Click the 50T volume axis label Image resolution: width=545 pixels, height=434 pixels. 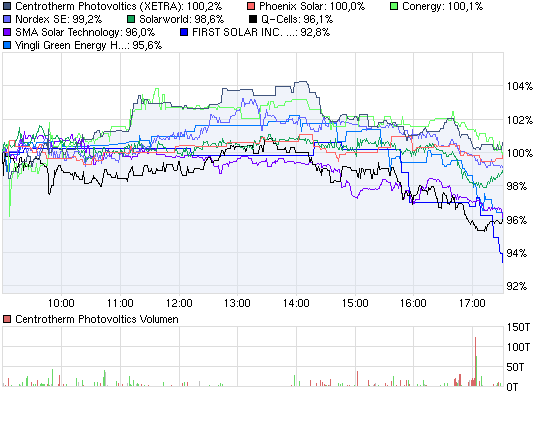[x=515, y=367]
